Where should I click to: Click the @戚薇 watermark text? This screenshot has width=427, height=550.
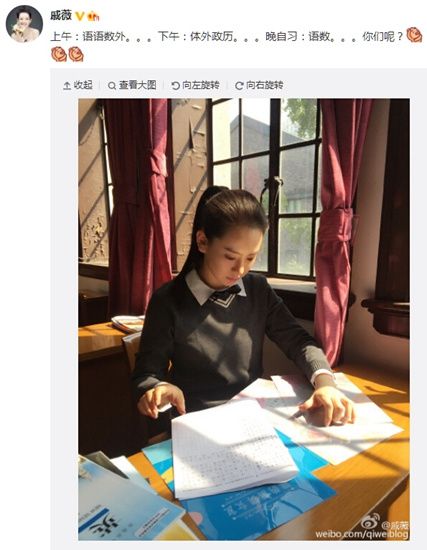pos(395,525)
